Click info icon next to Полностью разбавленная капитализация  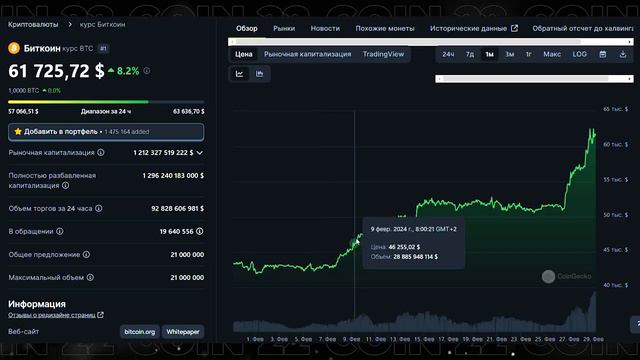[65, 185]
